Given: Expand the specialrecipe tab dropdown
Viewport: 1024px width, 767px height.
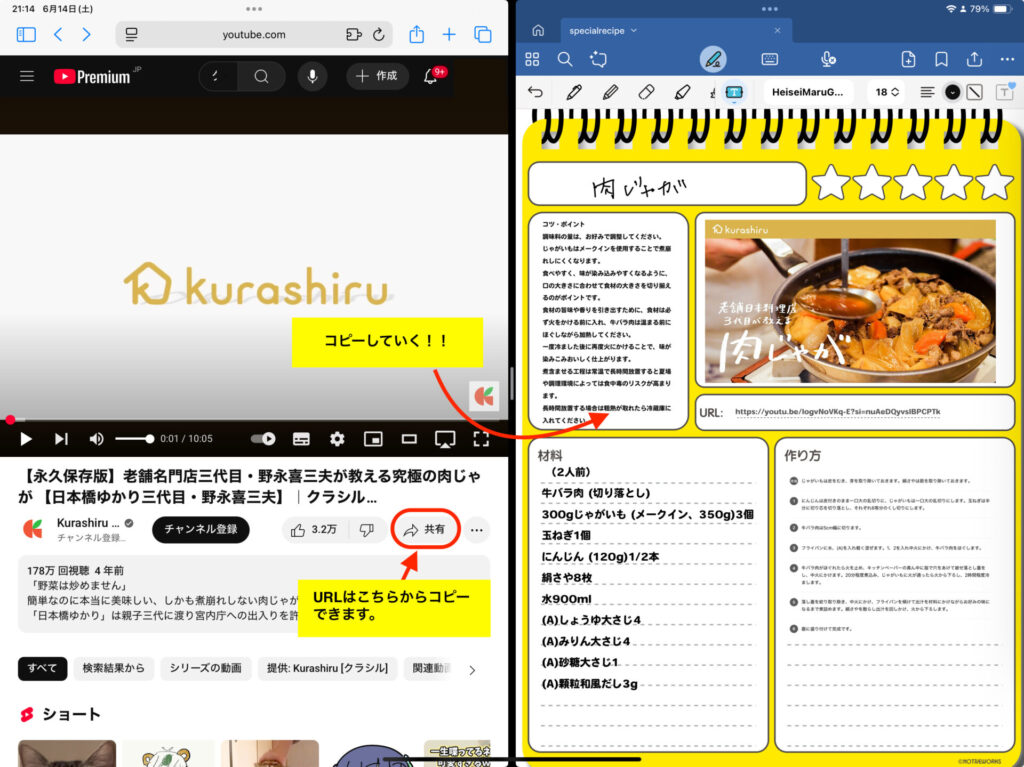Looking at the screenshot, I should coord(634,31).
